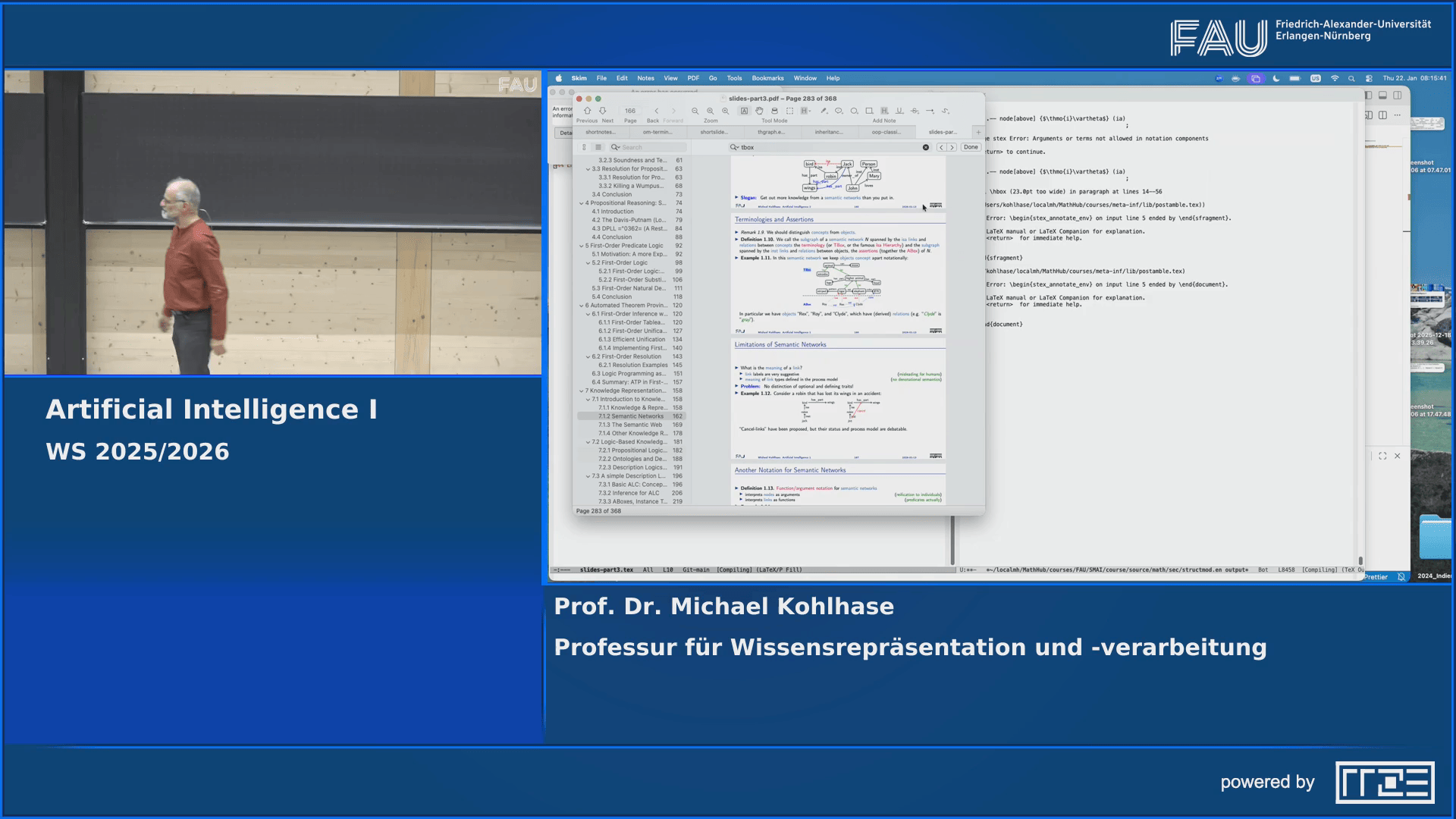
Task: Select the Scroll hand tool
Action: coord(760,111)
